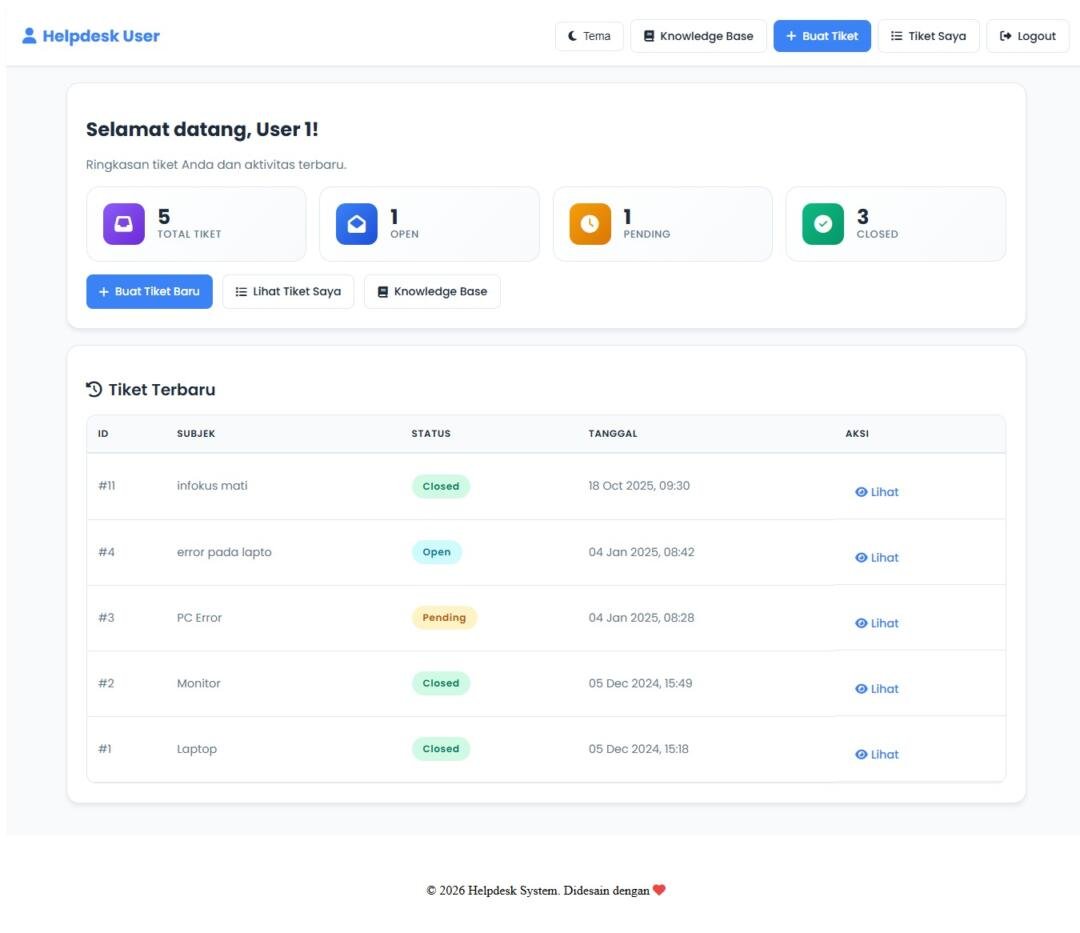Click subject text 'Laptop'
Image resolution: width=1080 pixels, height=933 pixels.
pyautogui.click(x=196, y=749)
